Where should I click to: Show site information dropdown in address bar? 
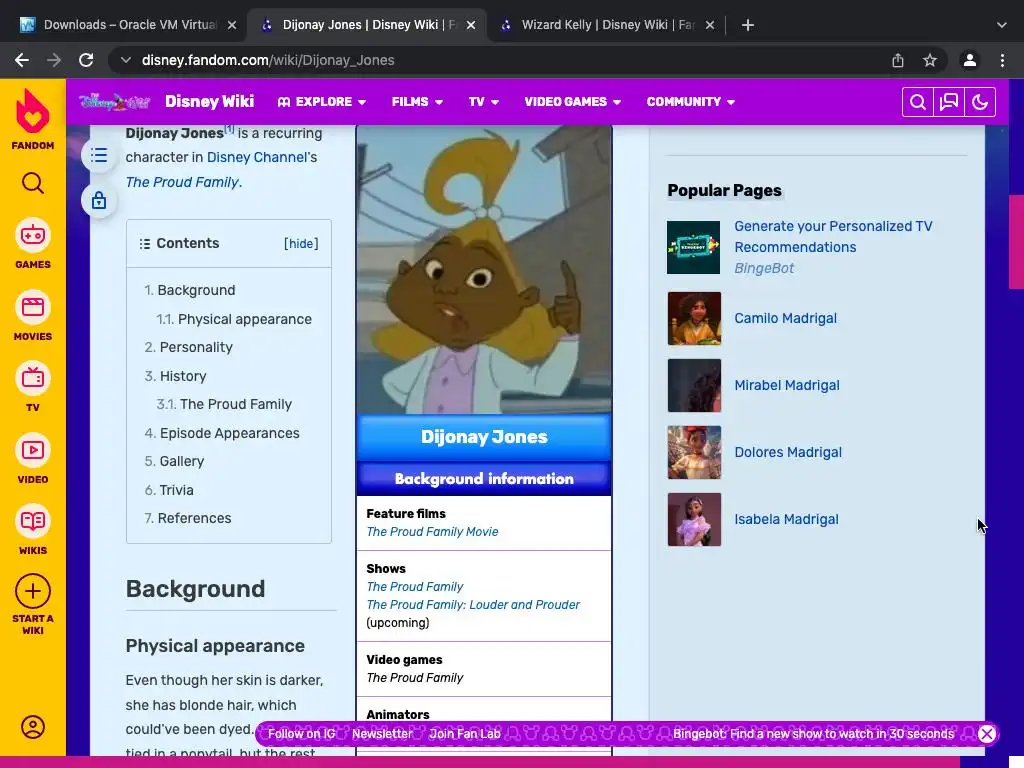pyautogui.click(x=125, y=60)
